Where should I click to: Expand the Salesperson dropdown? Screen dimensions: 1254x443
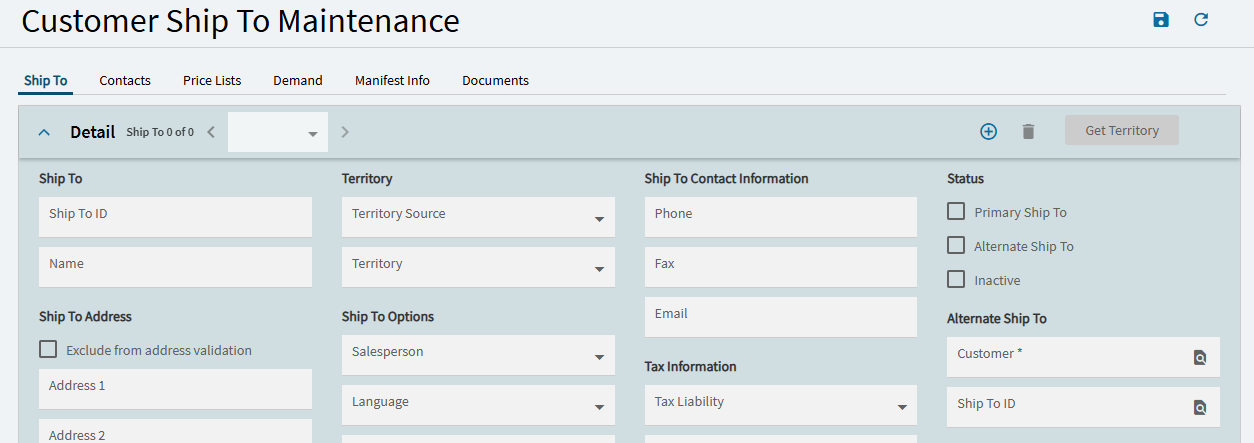tap(599, 357)
